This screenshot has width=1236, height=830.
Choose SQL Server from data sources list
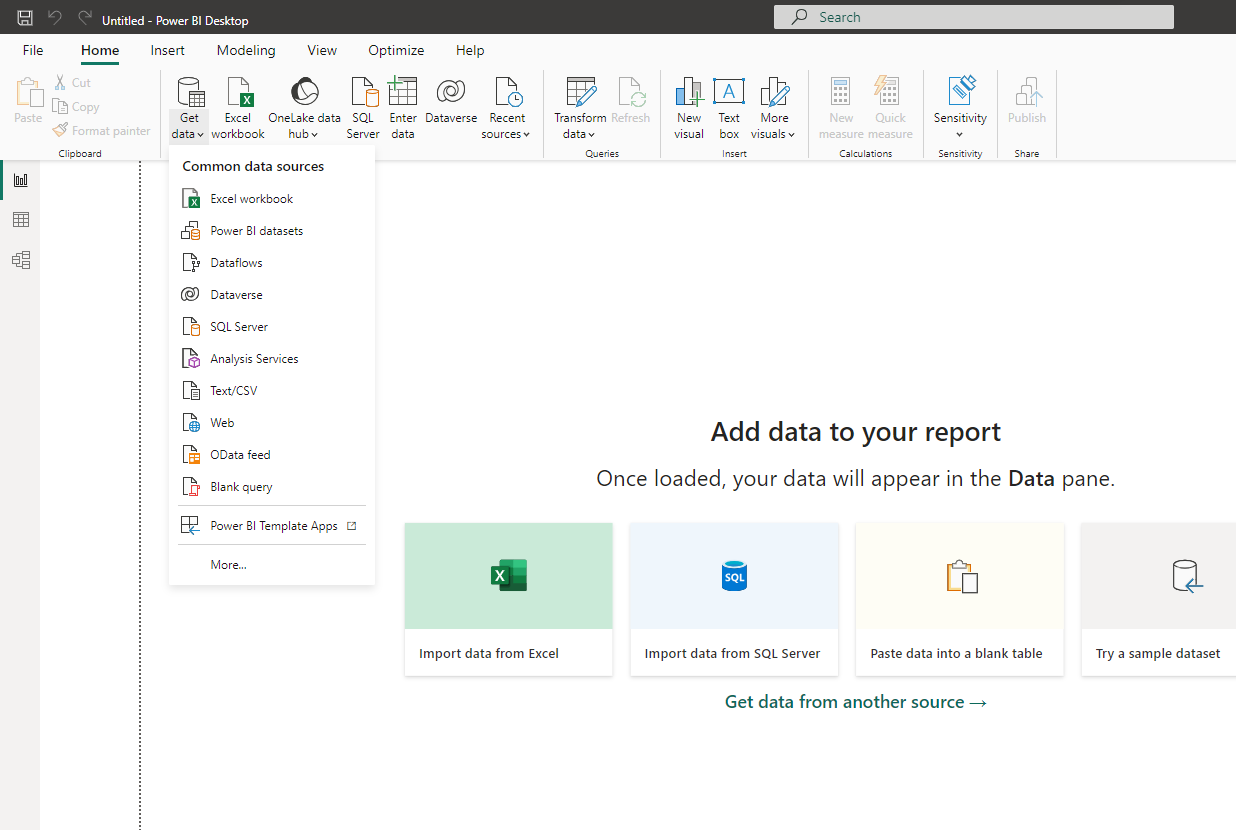[x=272, y=327]
